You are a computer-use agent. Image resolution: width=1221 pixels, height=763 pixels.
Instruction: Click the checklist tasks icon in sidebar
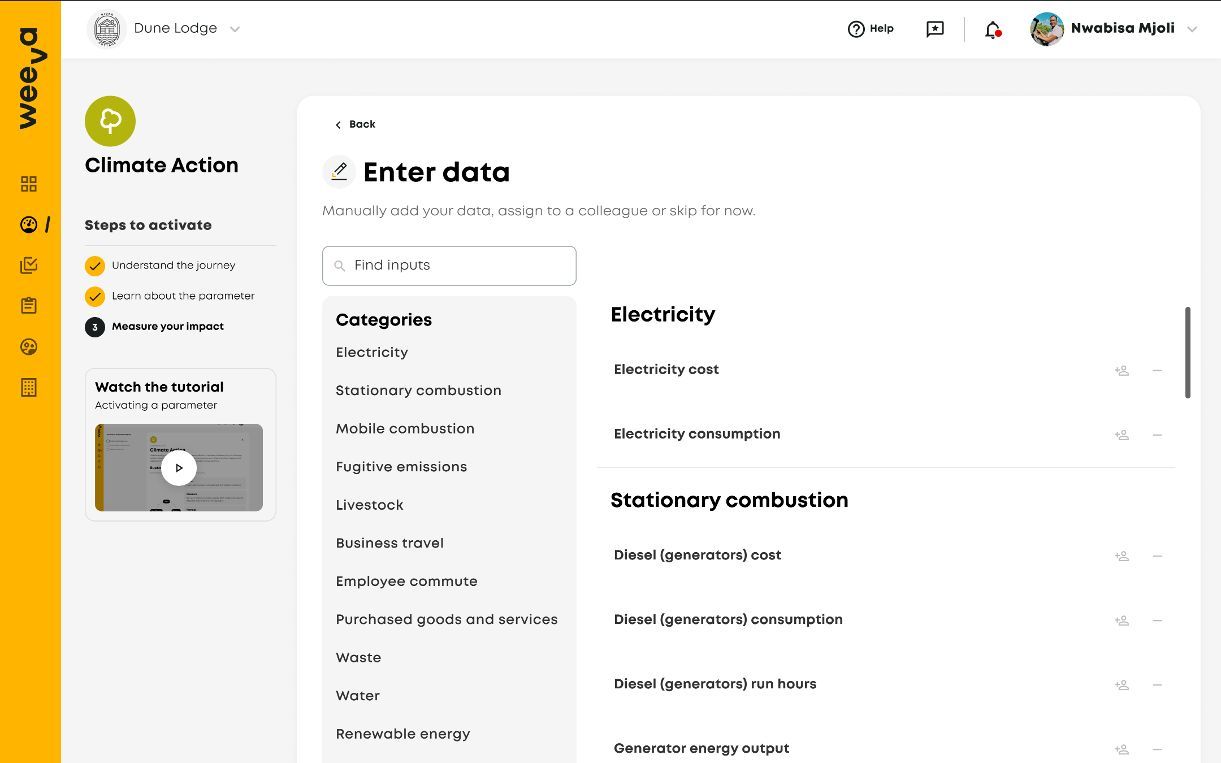tap(29, 265)
